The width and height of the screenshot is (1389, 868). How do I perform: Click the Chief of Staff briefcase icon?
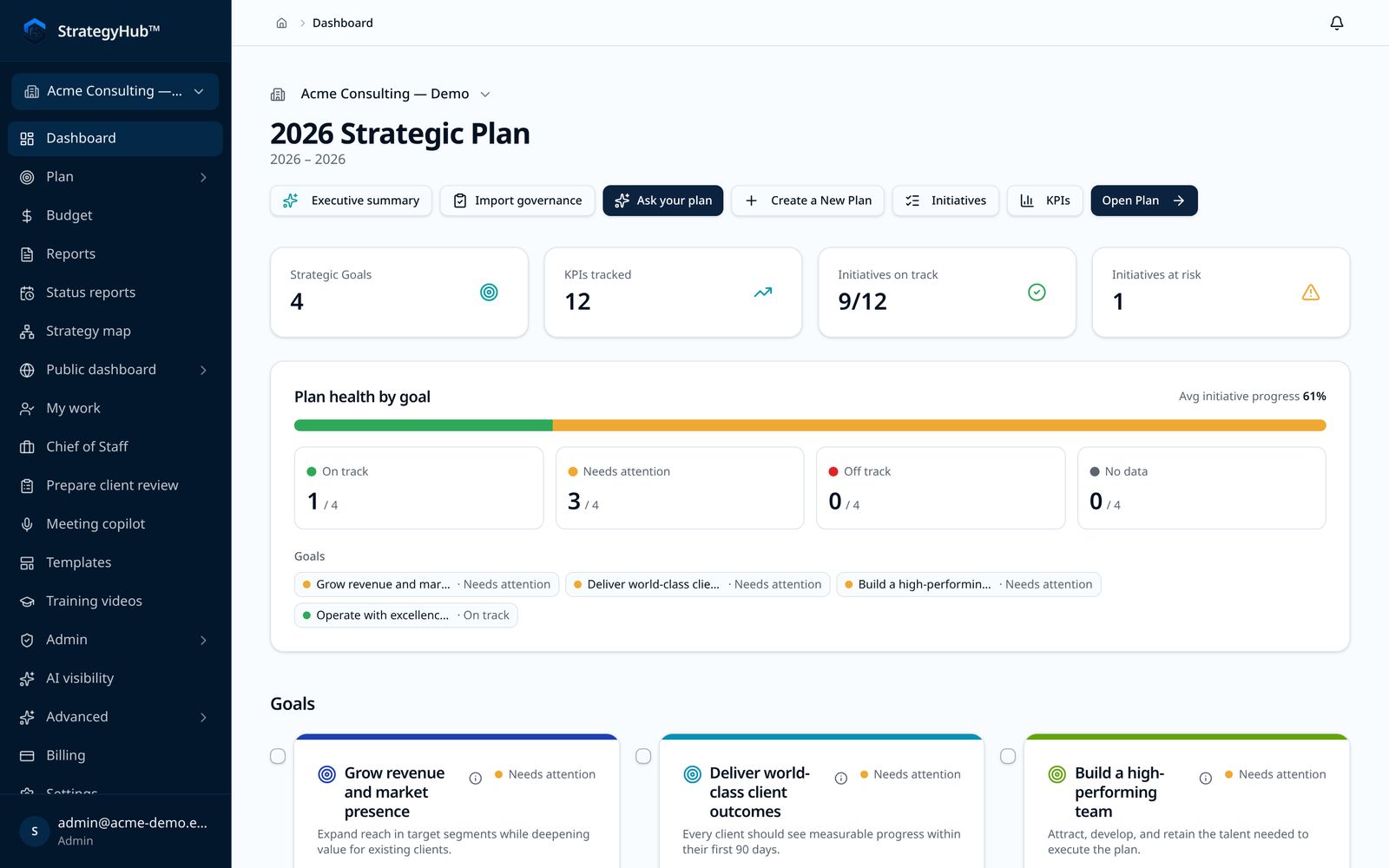pyautogui.click(x=27, y=447)
